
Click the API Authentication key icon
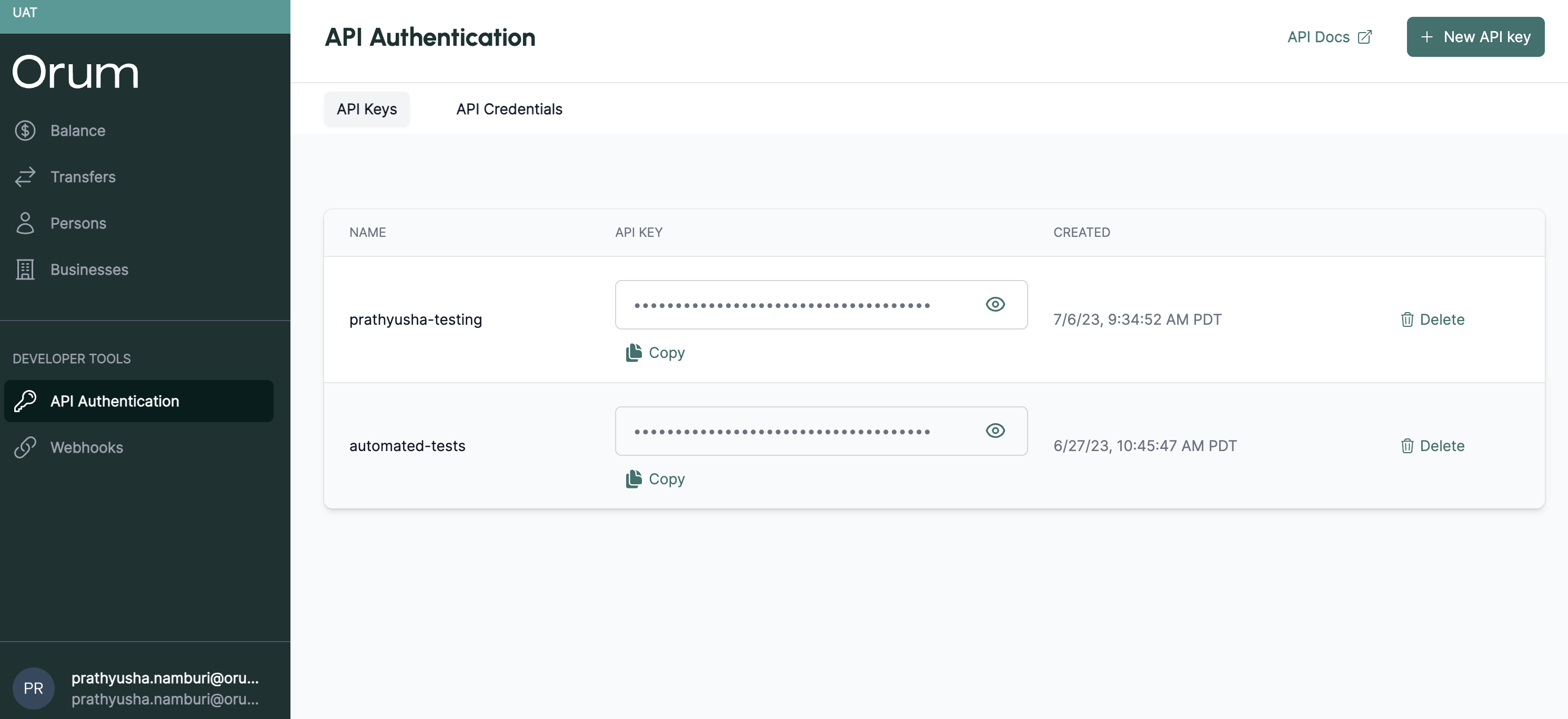(x=25, y=401)
